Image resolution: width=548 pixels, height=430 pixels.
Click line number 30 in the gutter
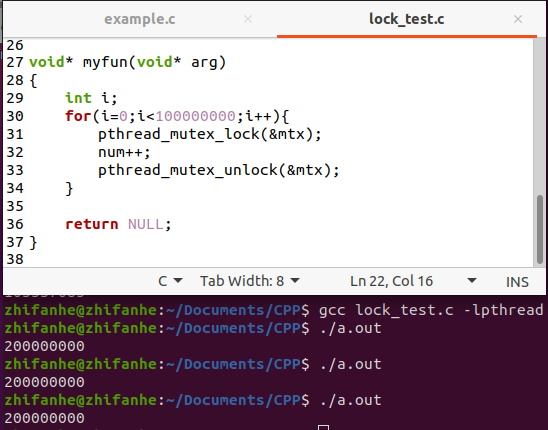coord(15,116)
